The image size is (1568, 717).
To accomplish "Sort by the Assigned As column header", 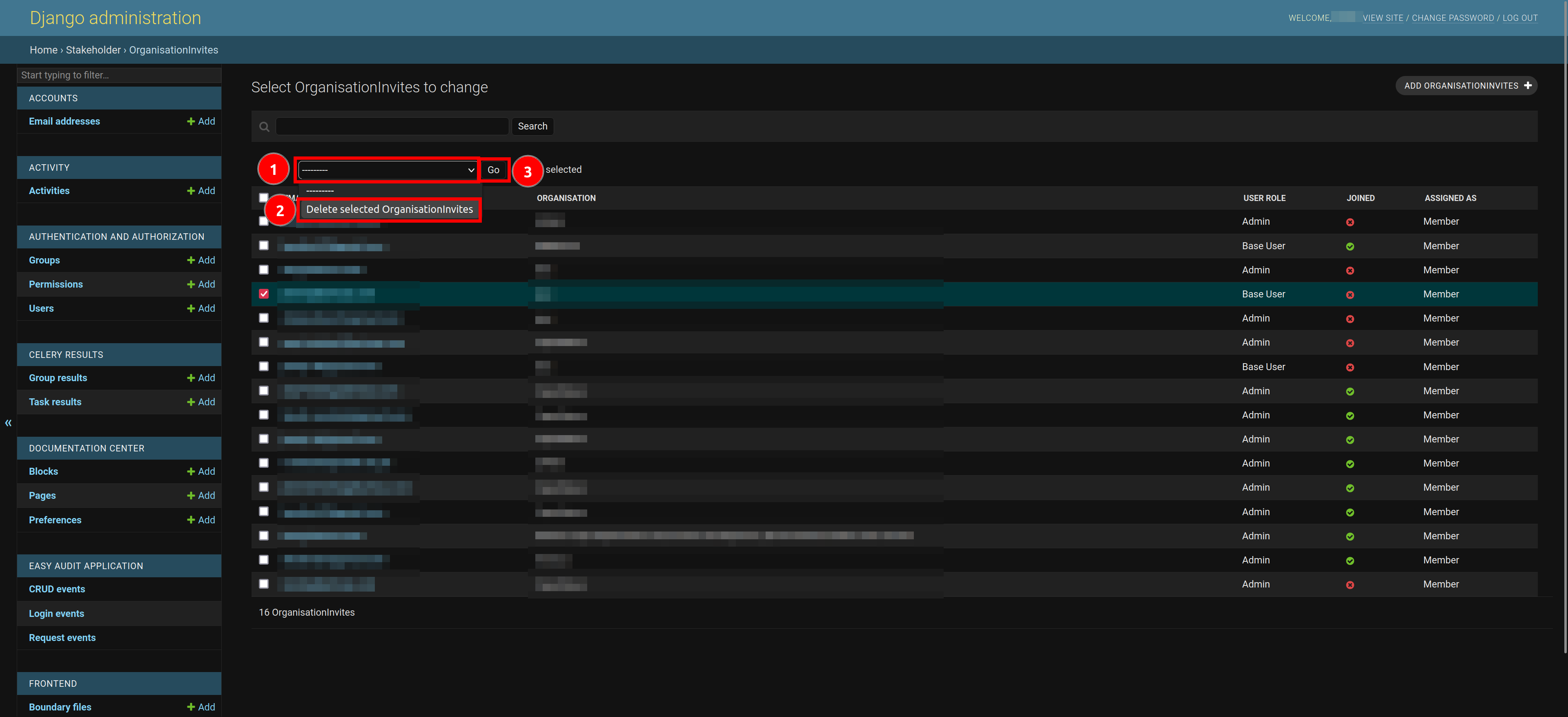I will [1450, 198].
